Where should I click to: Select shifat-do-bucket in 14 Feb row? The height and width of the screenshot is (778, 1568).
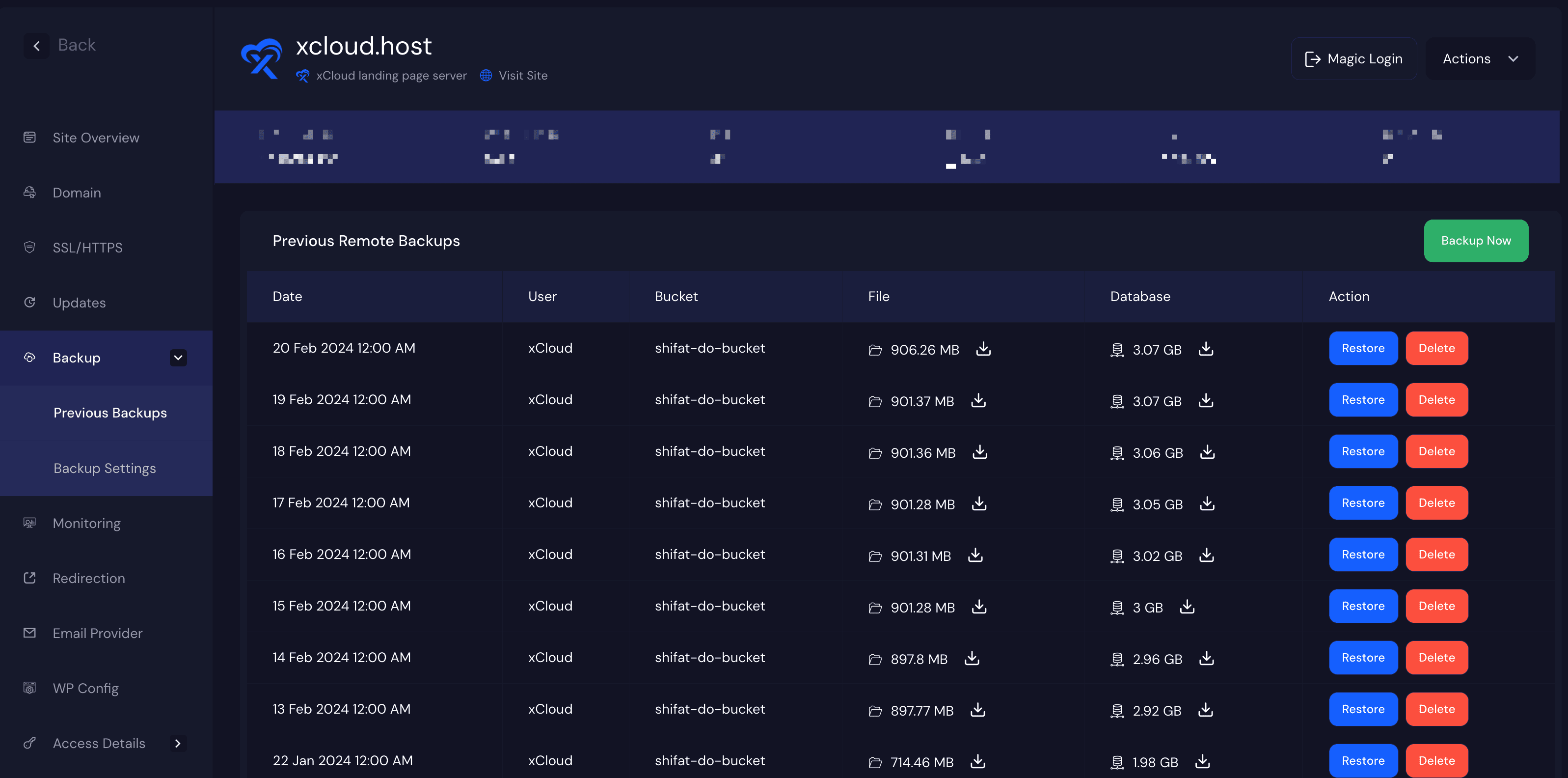pyautogui.click(x=710, y=658)
